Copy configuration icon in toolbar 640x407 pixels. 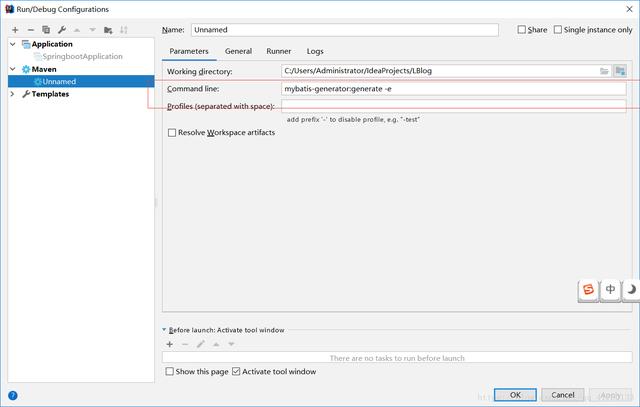[46, 30]
